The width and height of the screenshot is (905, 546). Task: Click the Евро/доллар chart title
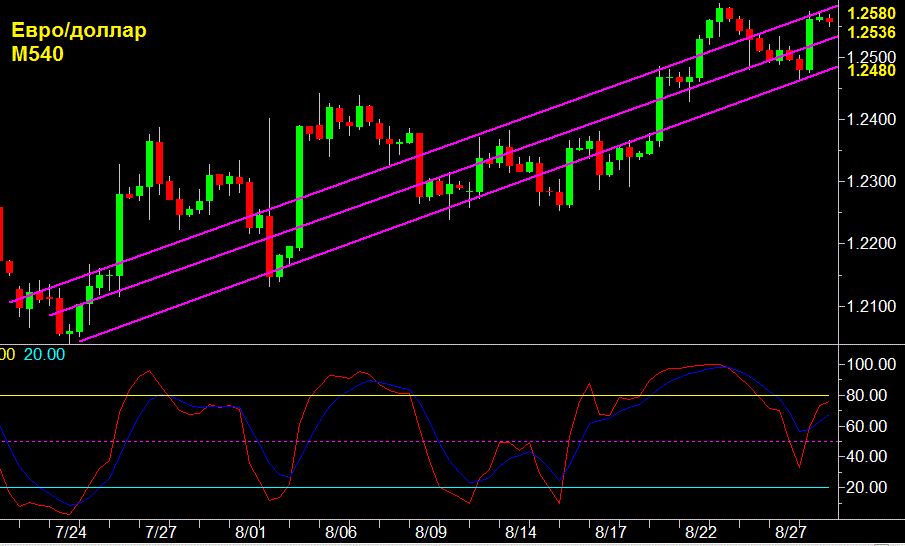click(x=78, y=31)
